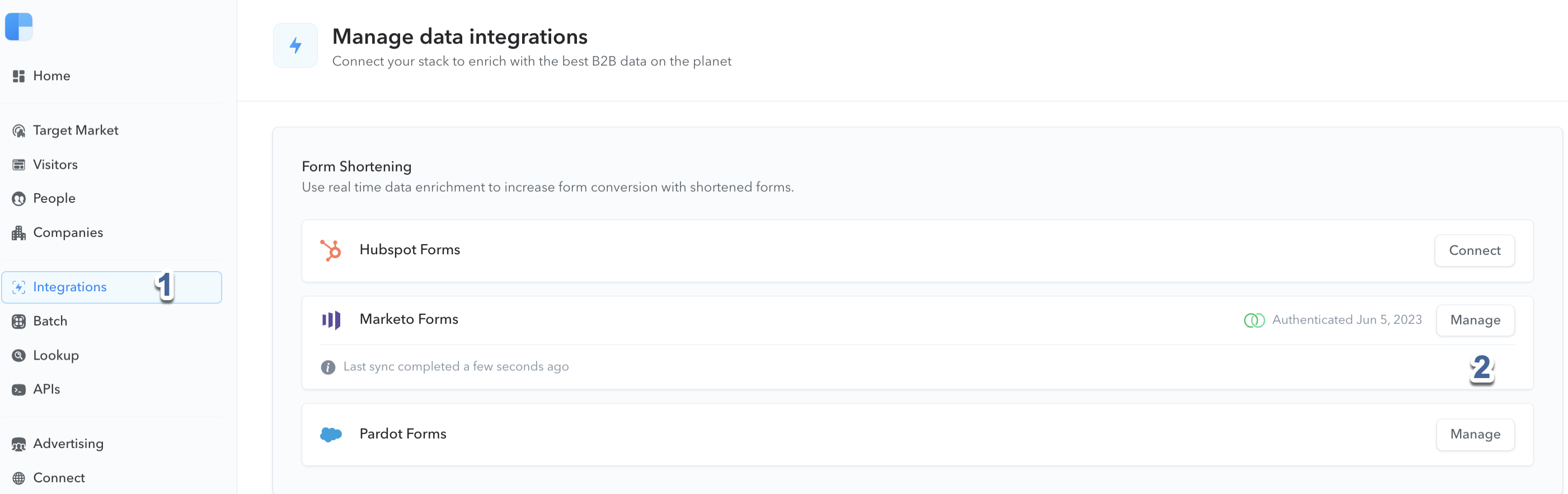Click the Home dashboard icon

19,76
